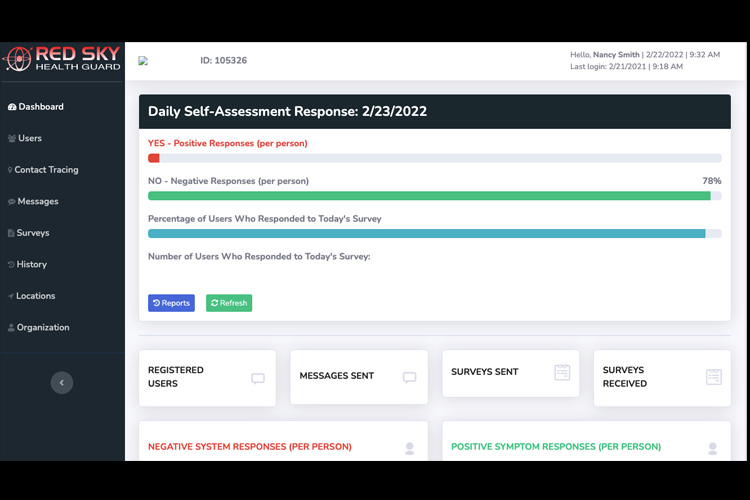Click the broken image icon beside ID

(143, 61)
